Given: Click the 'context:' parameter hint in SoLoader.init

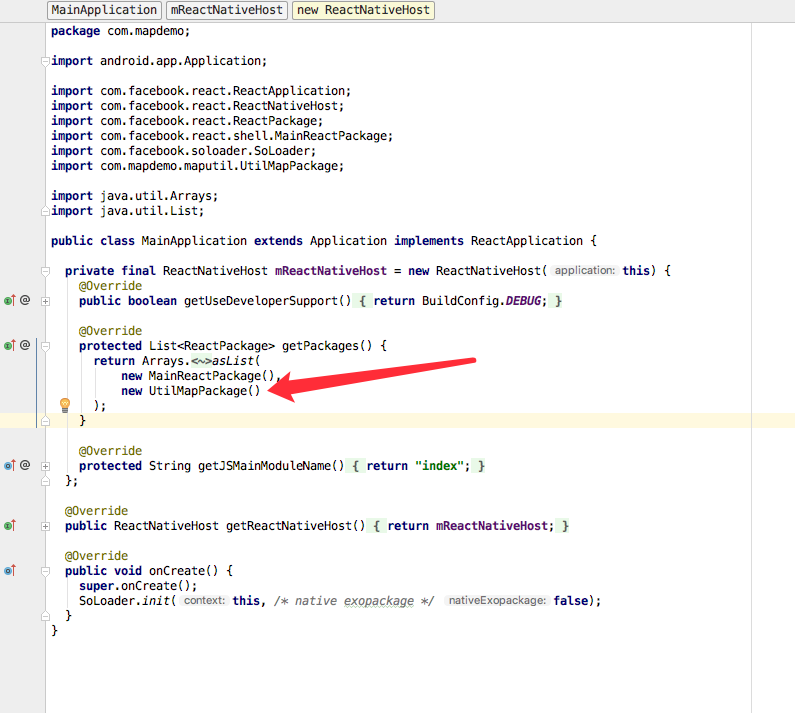Looking at the screenshot, I should click(204, 600).
